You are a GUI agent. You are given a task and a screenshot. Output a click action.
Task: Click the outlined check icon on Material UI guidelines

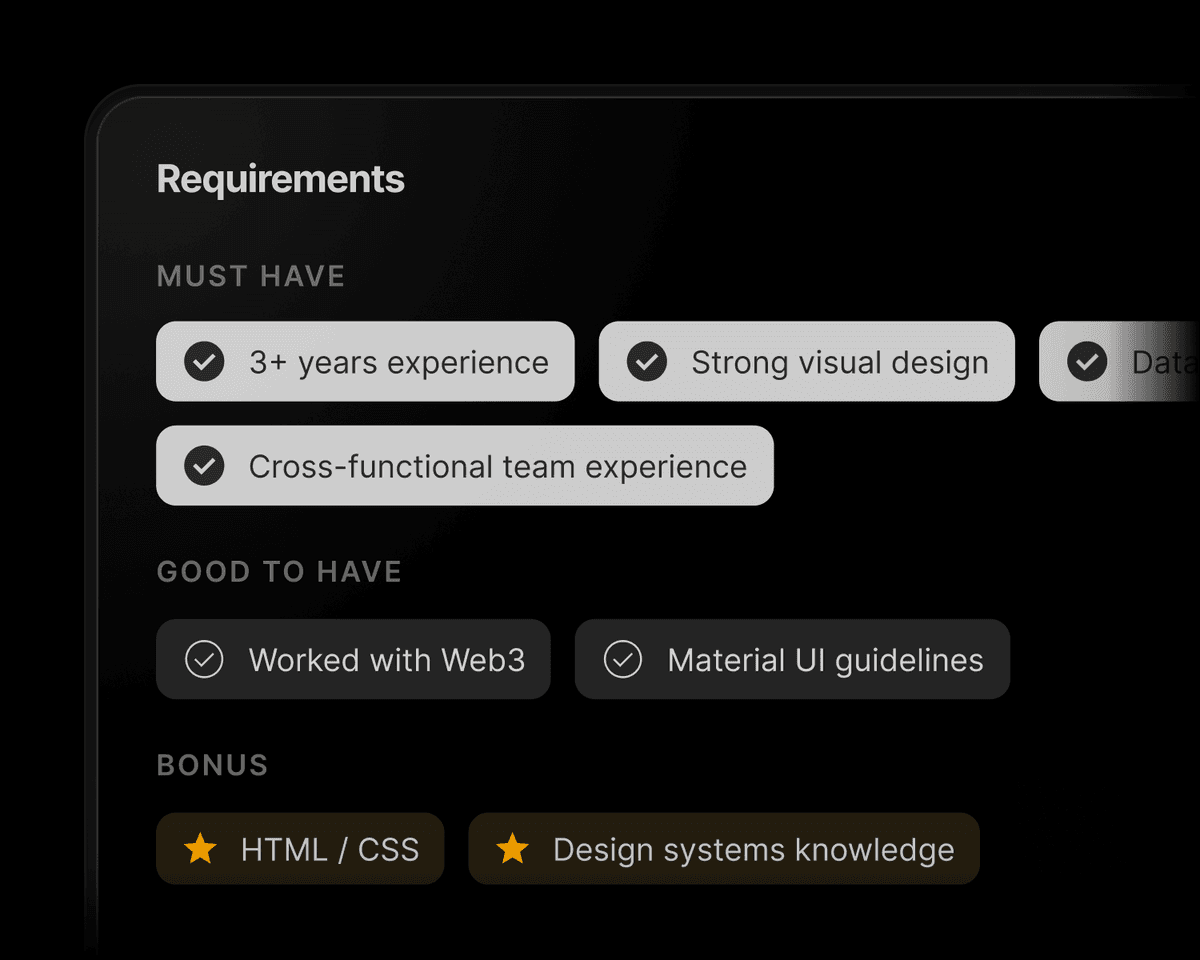pyautogui.click(x=623, y=659)
